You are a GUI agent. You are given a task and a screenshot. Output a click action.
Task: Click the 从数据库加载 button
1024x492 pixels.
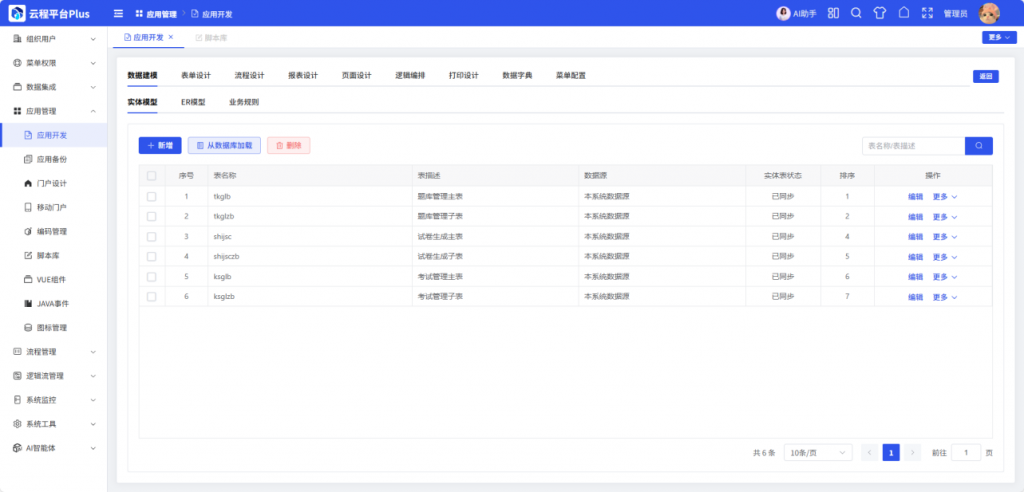[224, 146]
